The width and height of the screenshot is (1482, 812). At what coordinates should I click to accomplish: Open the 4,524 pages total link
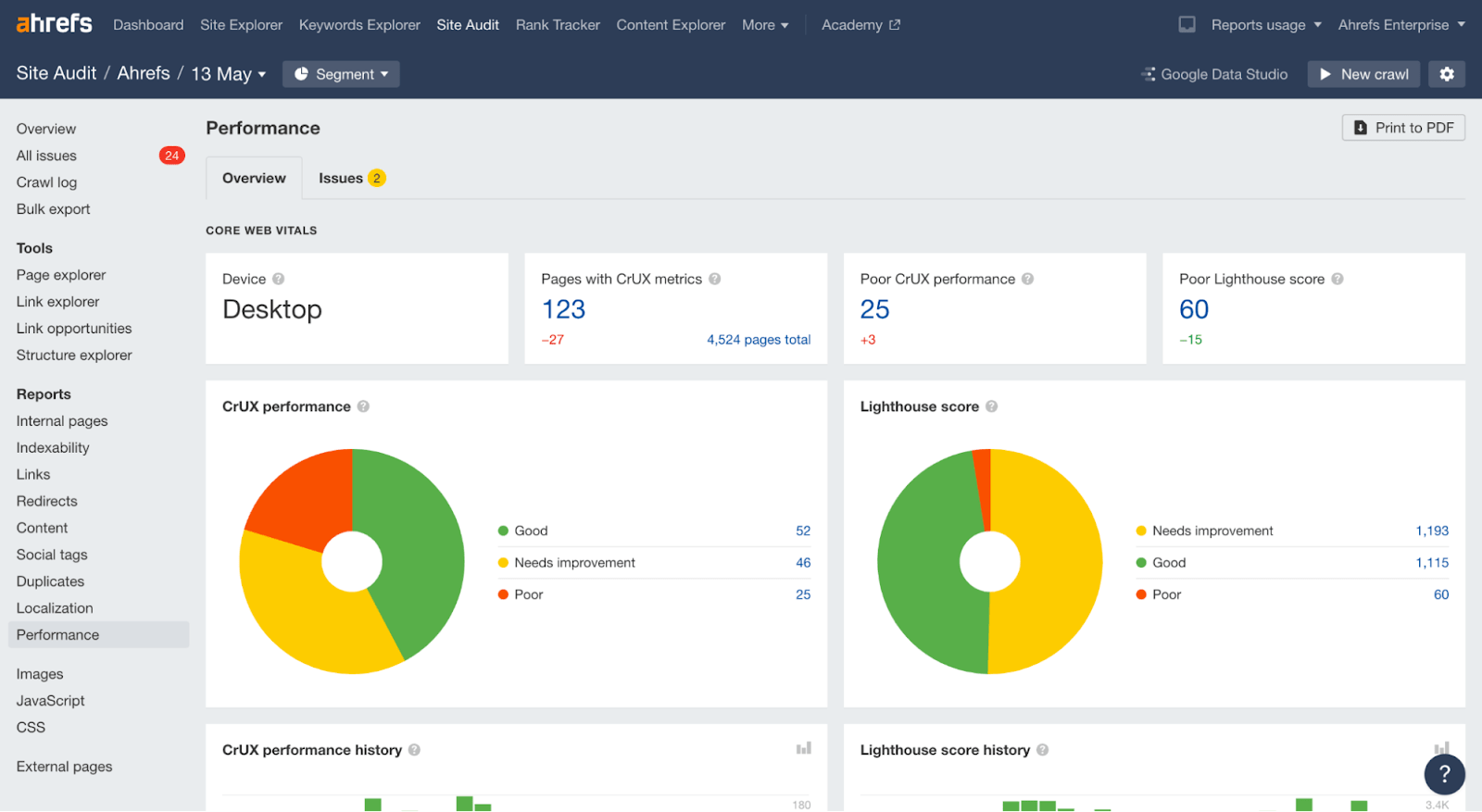pos(759,340)
